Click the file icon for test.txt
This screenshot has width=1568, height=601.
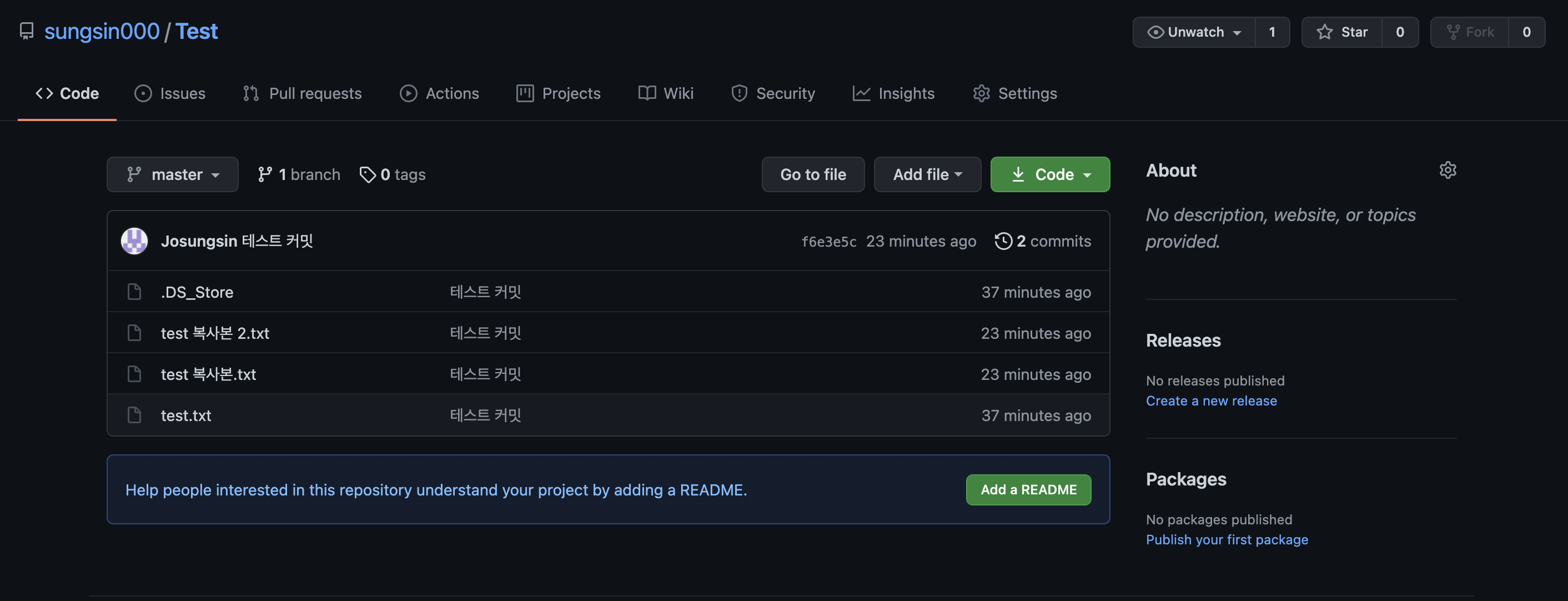(134, 415)
